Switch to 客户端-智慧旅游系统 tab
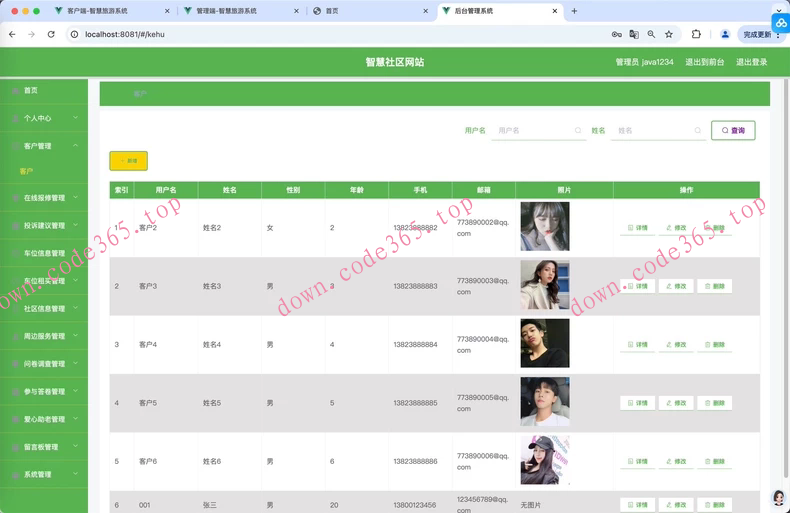 point(97,11)
